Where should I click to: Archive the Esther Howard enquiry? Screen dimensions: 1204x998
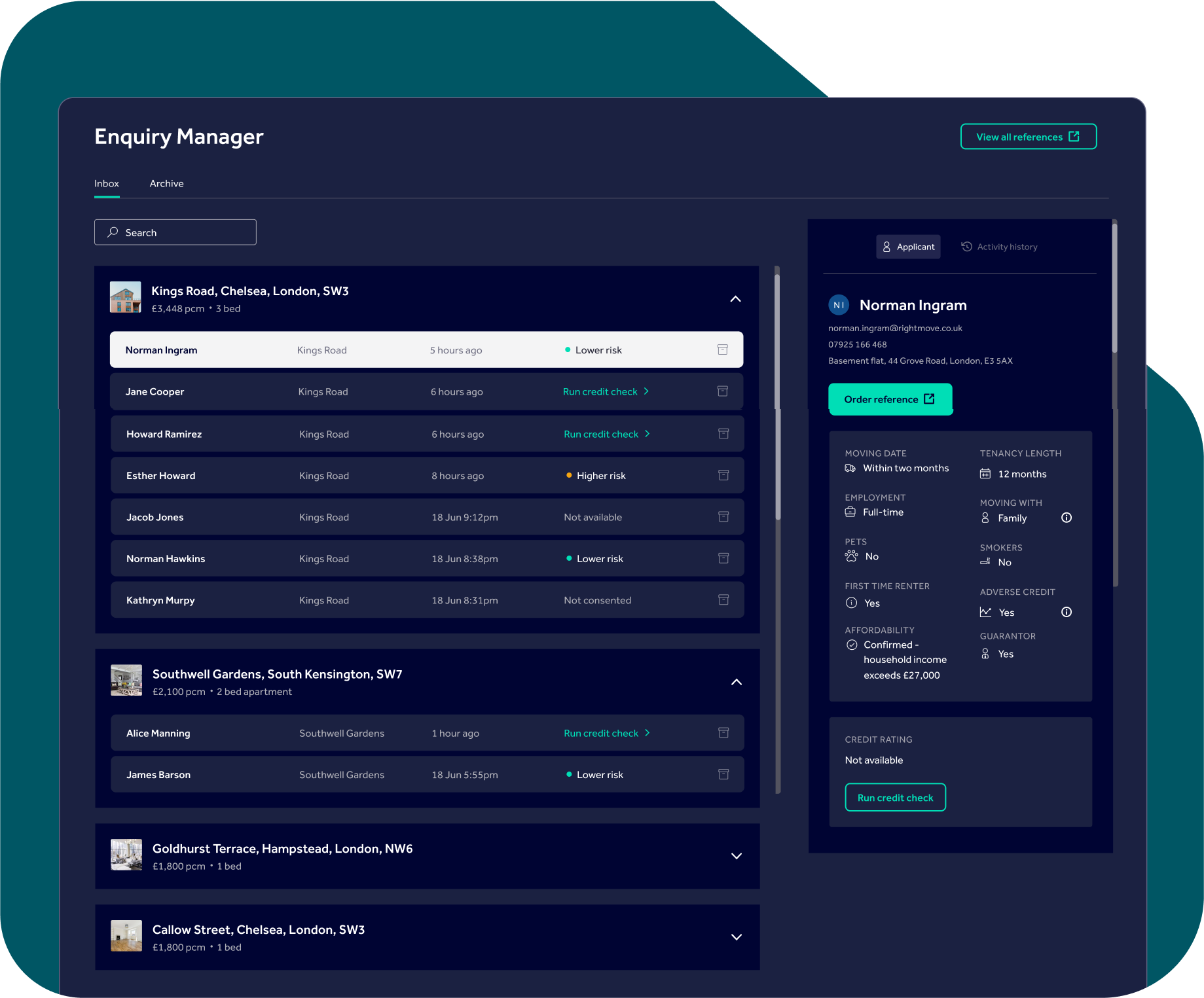(723, 475)
